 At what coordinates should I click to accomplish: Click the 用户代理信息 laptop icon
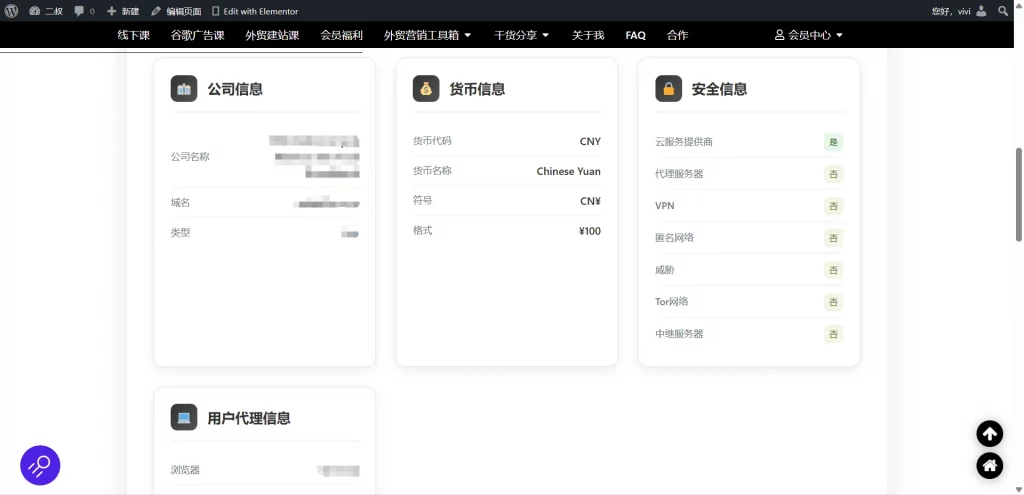coord(184,417)
